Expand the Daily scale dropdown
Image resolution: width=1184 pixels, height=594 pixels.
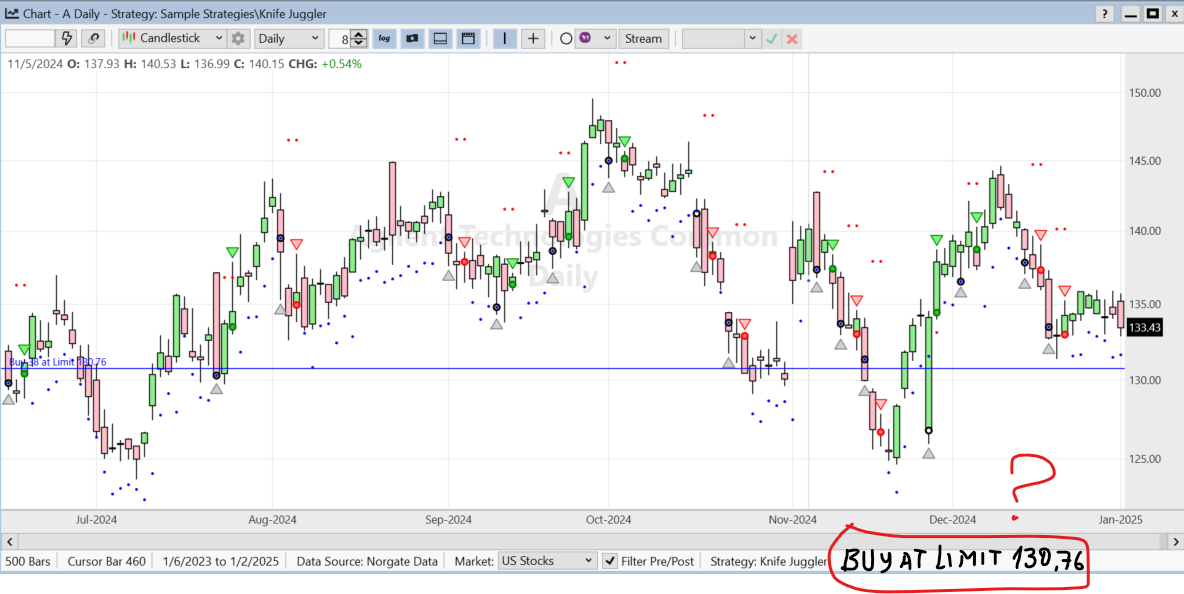click(315, 39)
